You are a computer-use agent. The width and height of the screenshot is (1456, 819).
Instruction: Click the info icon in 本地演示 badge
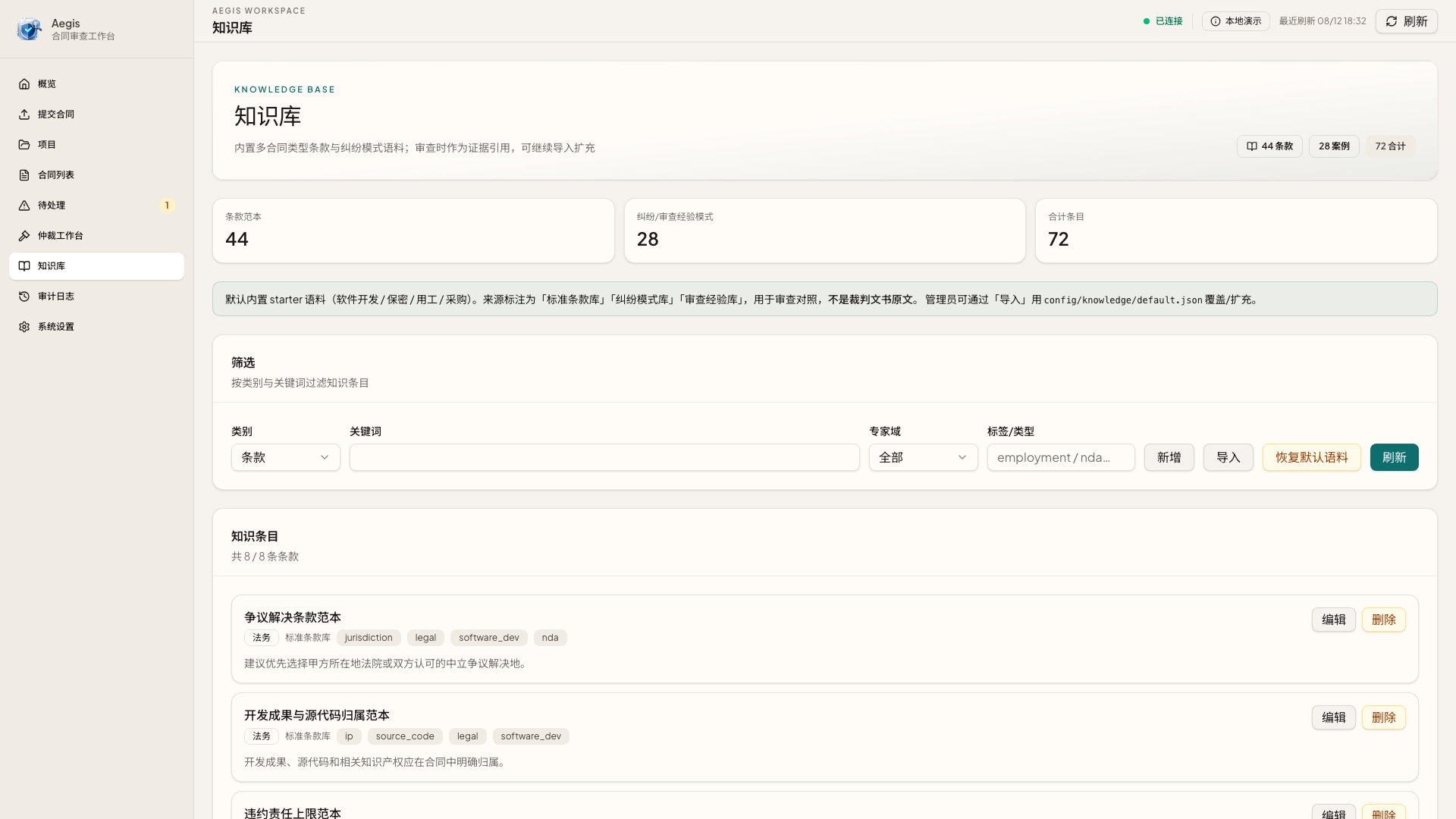[x=1216, y=21]
